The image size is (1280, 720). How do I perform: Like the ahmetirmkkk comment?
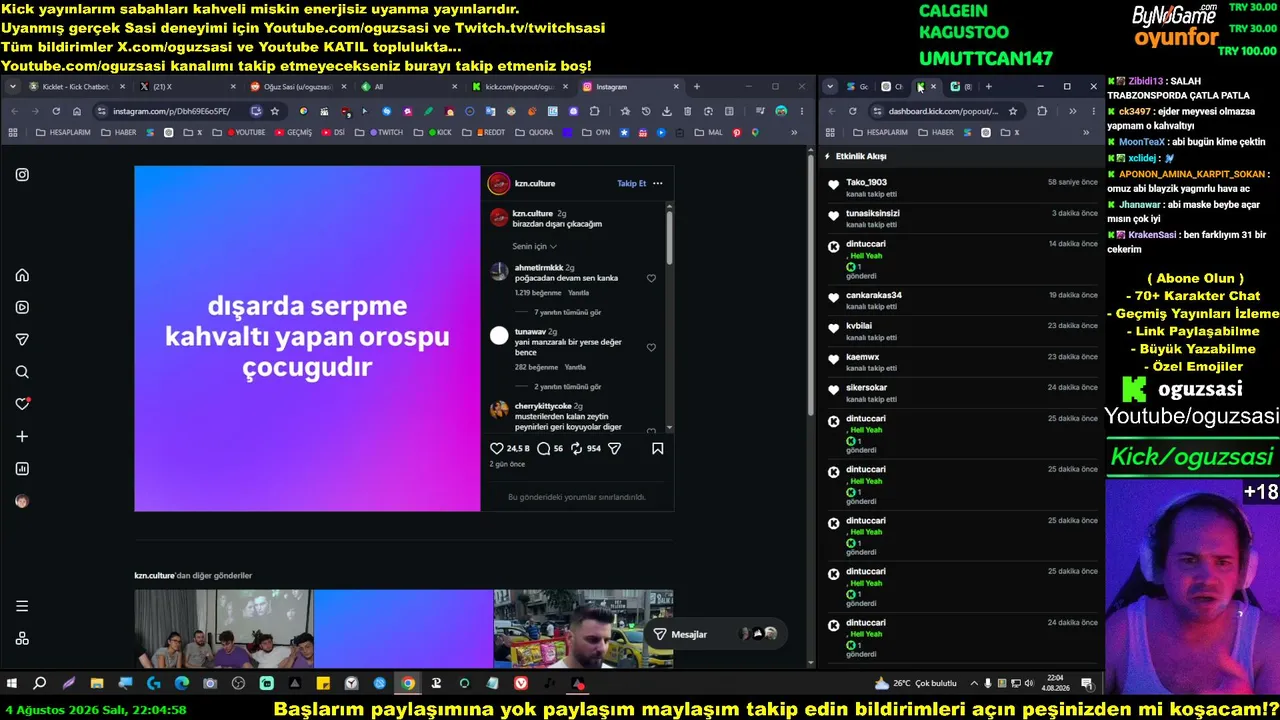click(x=651, y=278)
